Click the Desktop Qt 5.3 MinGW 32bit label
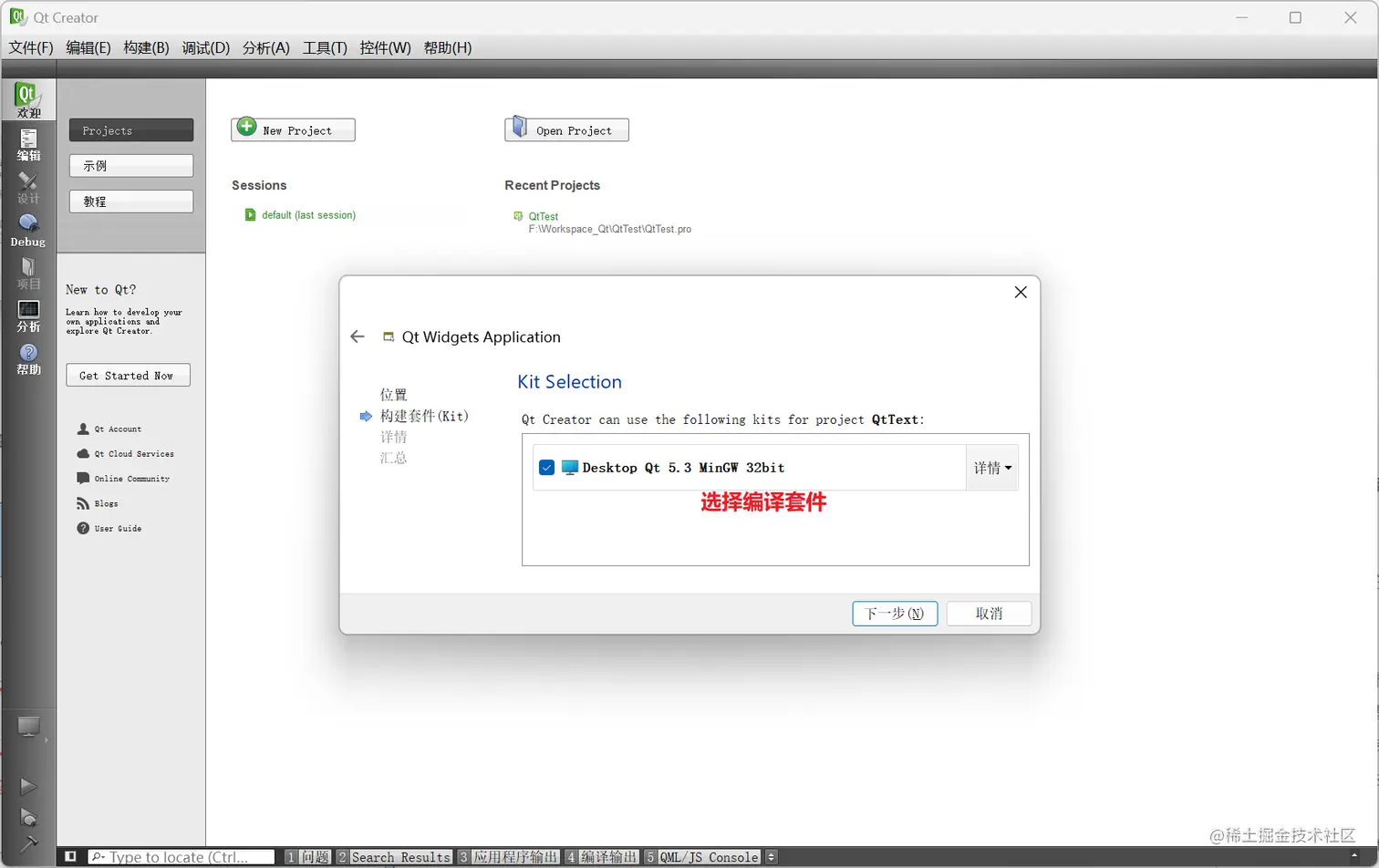 [683, 468]
